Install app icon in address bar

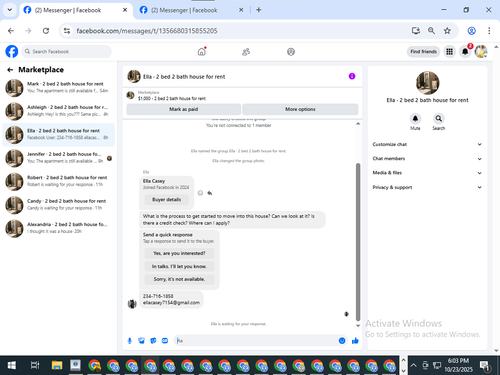(415, 31)
